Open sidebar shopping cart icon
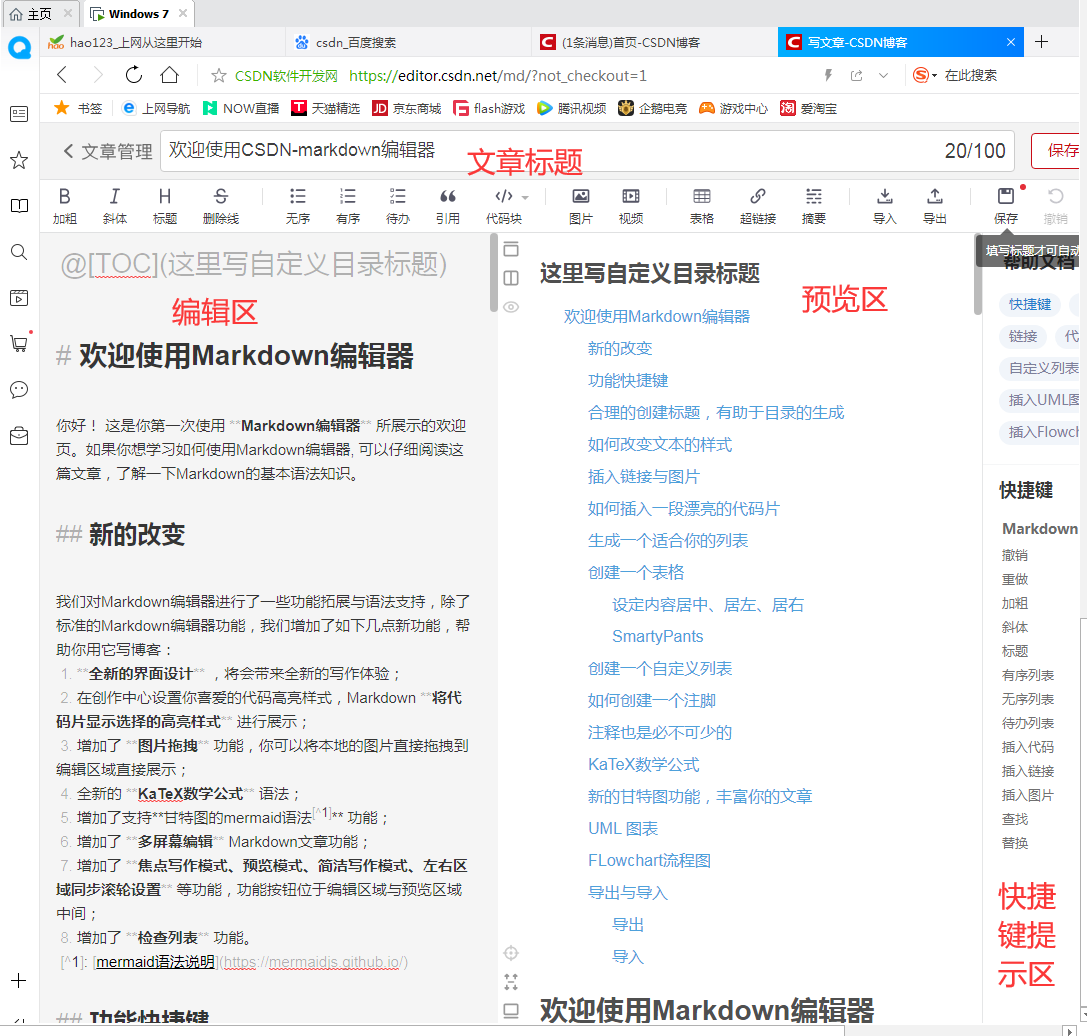This screenshot has width=1087, height=1036. point(19,343)
